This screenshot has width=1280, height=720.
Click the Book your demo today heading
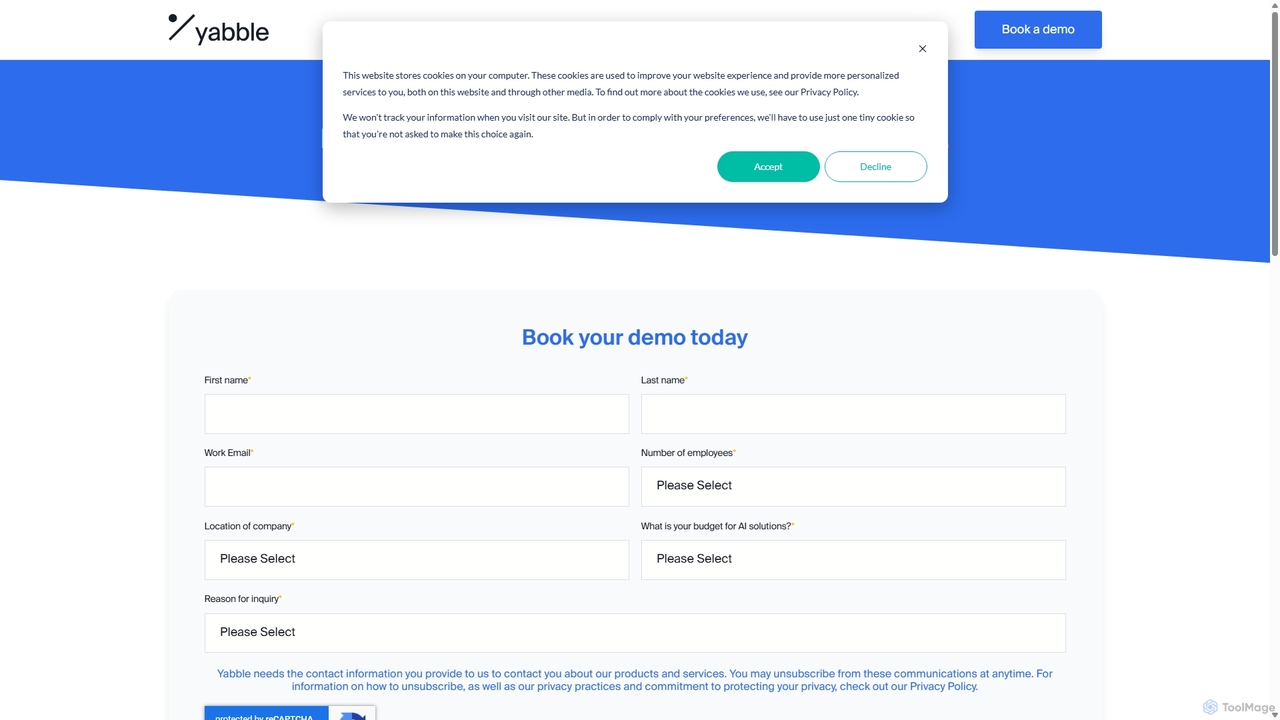(x=635, y=337)
